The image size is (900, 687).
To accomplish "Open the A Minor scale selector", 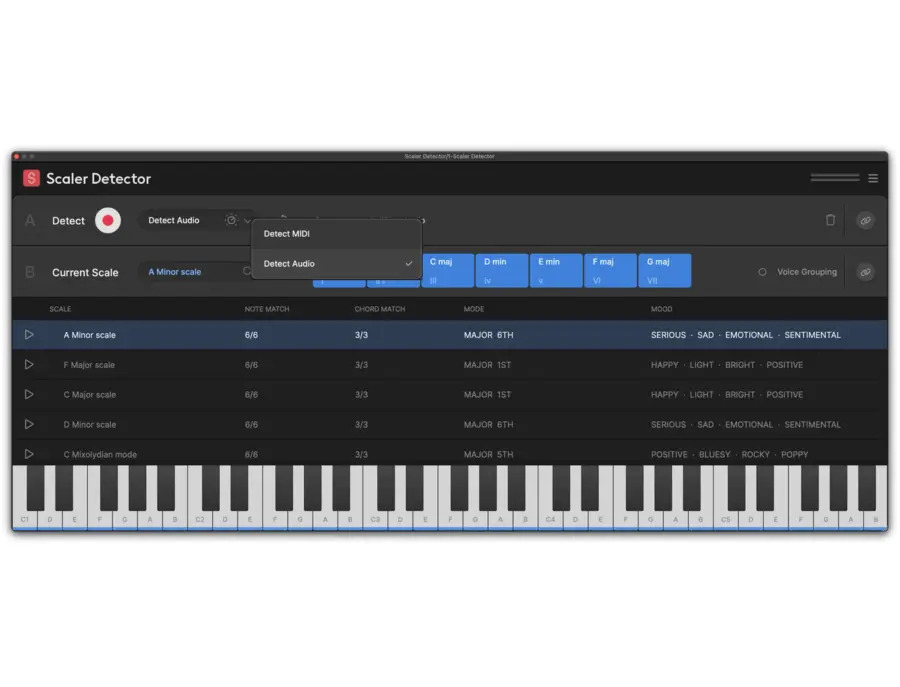I will click(x=195, y=272).
